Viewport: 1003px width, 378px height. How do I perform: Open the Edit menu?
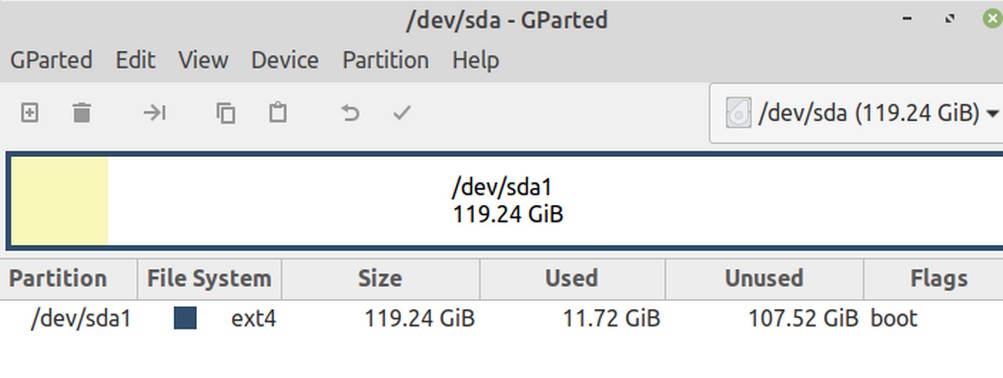coord(135,60)
